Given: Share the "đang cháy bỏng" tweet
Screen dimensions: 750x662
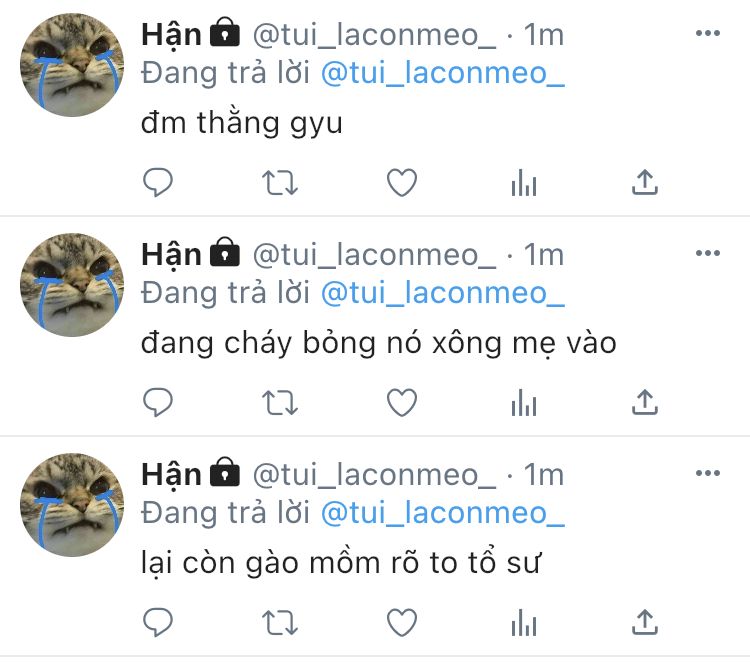Looking at the screenshot, I should point(645,402).
